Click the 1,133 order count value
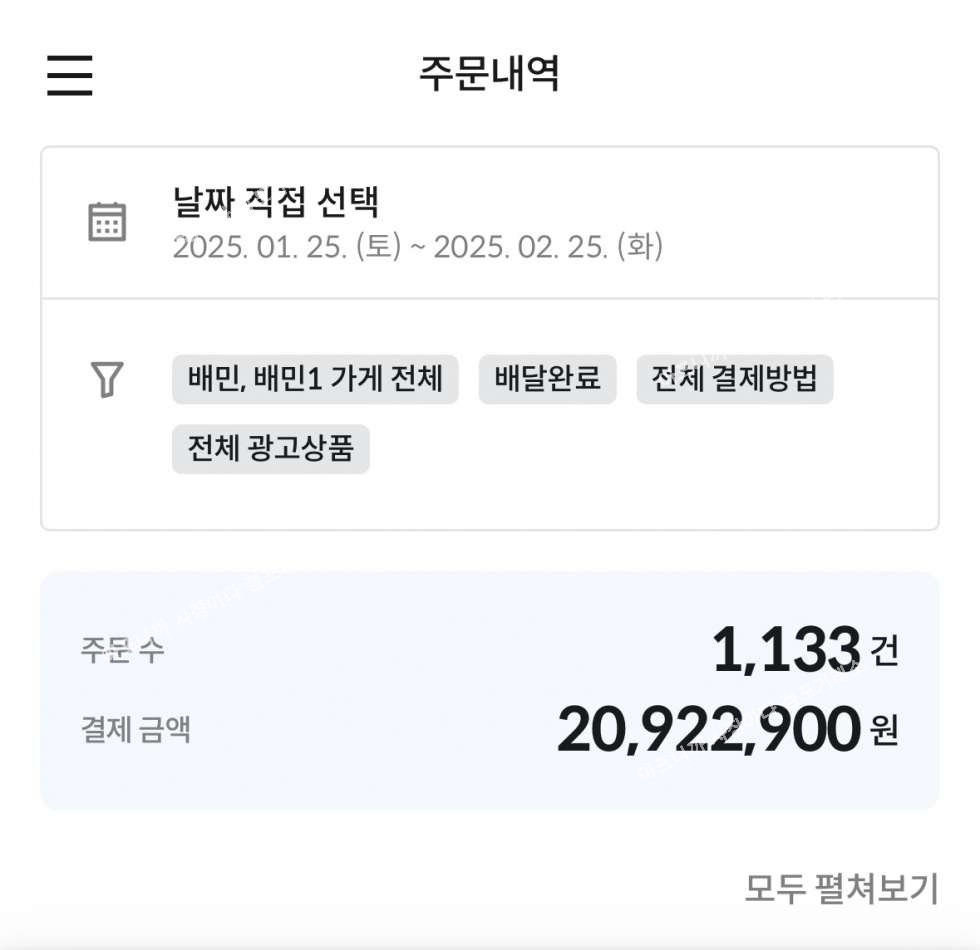The height and width of the screenshot is (950, 980). 785,650
